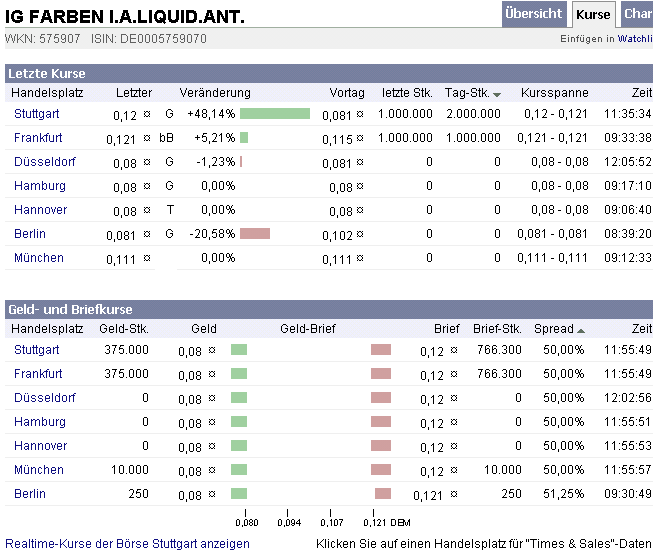Click the Geld-Stk. value 10.000 for München

click(130, 470)
